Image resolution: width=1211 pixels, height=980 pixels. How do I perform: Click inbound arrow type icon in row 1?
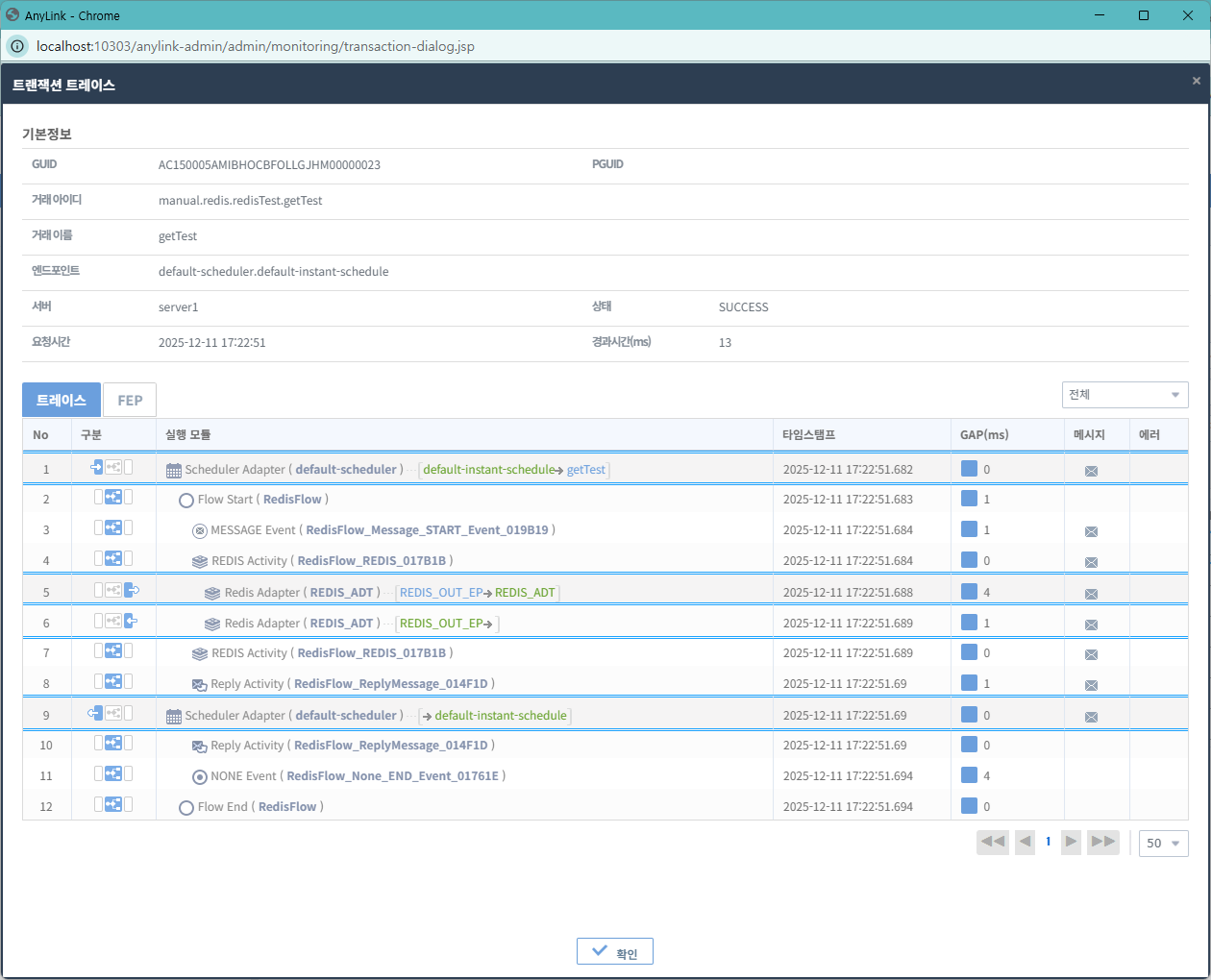pyautogui.click(x=96, y=468)
